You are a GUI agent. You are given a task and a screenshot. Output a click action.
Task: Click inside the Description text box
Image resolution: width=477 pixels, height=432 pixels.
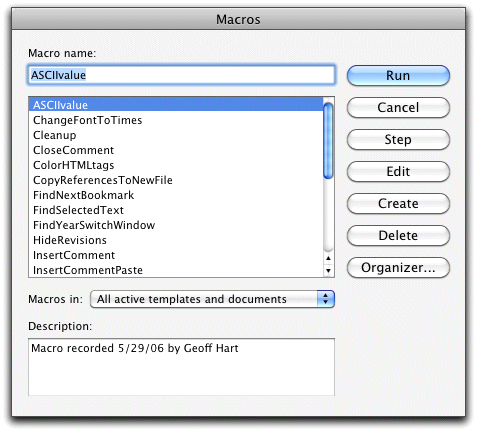[x=181, y=367]
